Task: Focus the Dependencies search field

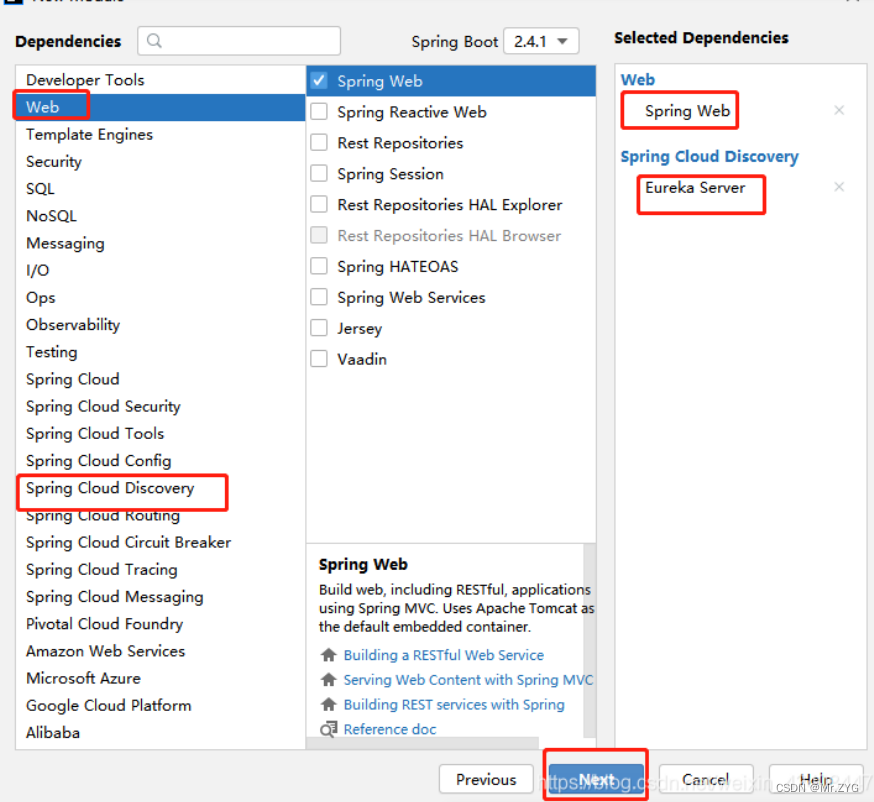Action: pyautogui.click(x=239, y=41)
